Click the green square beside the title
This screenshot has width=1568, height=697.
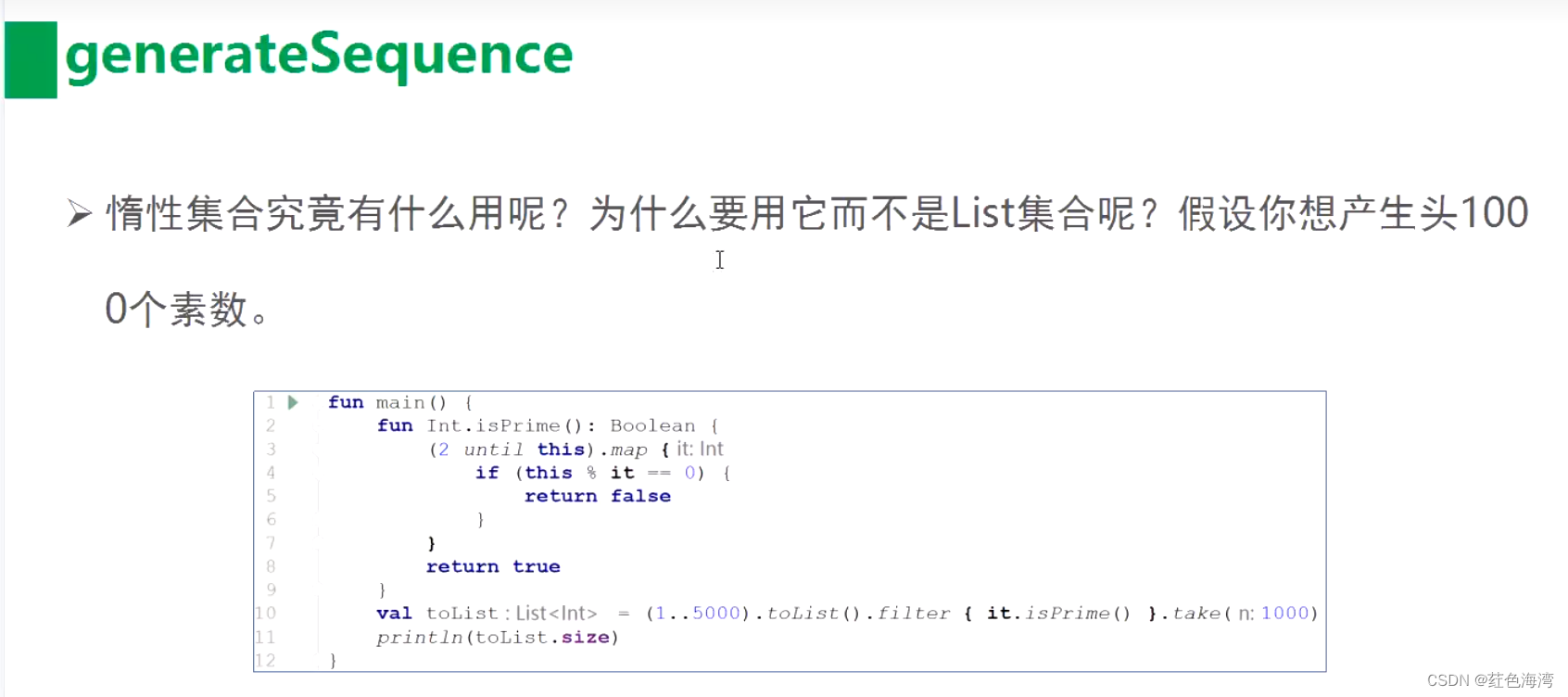(x=31, y=60)
